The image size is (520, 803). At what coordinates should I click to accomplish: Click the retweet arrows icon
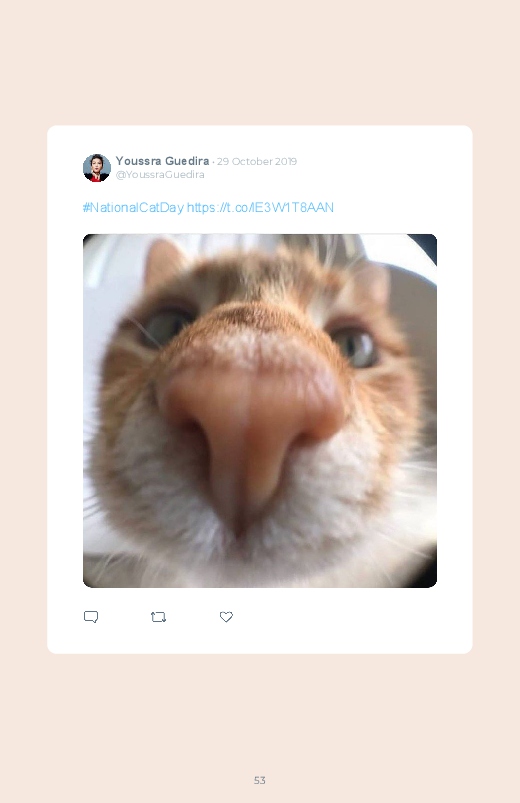(158, 617)
